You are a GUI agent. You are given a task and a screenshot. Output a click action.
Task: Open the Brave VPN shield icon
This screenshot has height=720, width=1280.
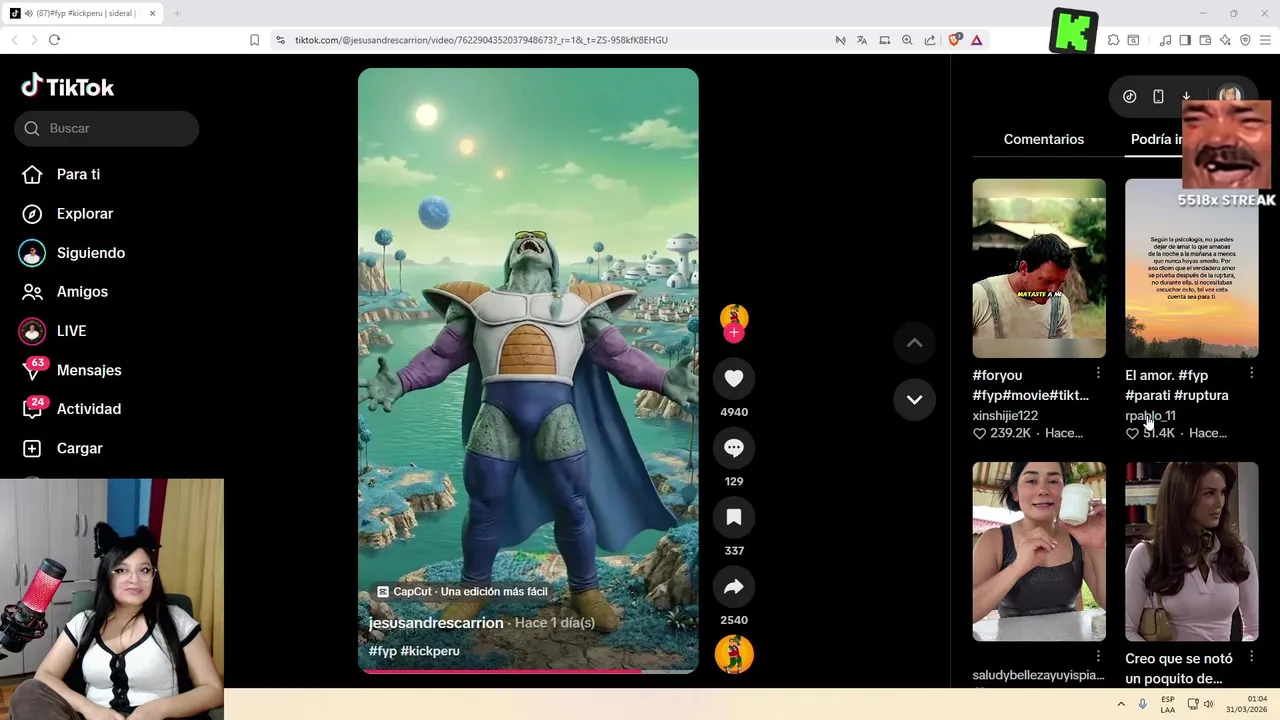(x=1245, y=40)
